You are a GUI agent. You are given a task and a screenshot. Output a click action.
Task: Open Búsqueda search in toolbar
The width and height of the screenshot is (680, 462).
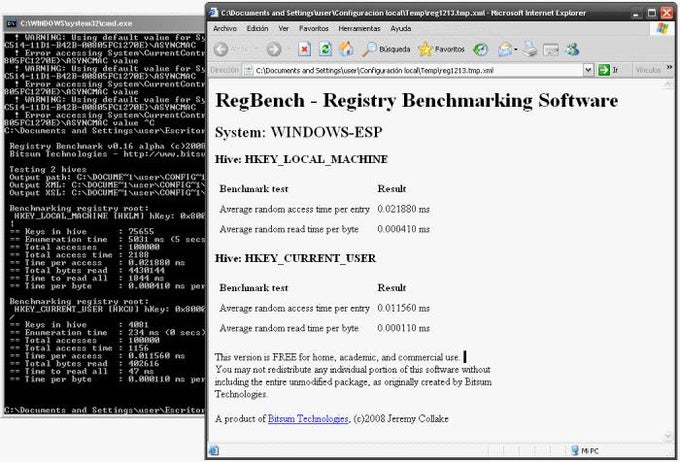[x=386, y=49]
